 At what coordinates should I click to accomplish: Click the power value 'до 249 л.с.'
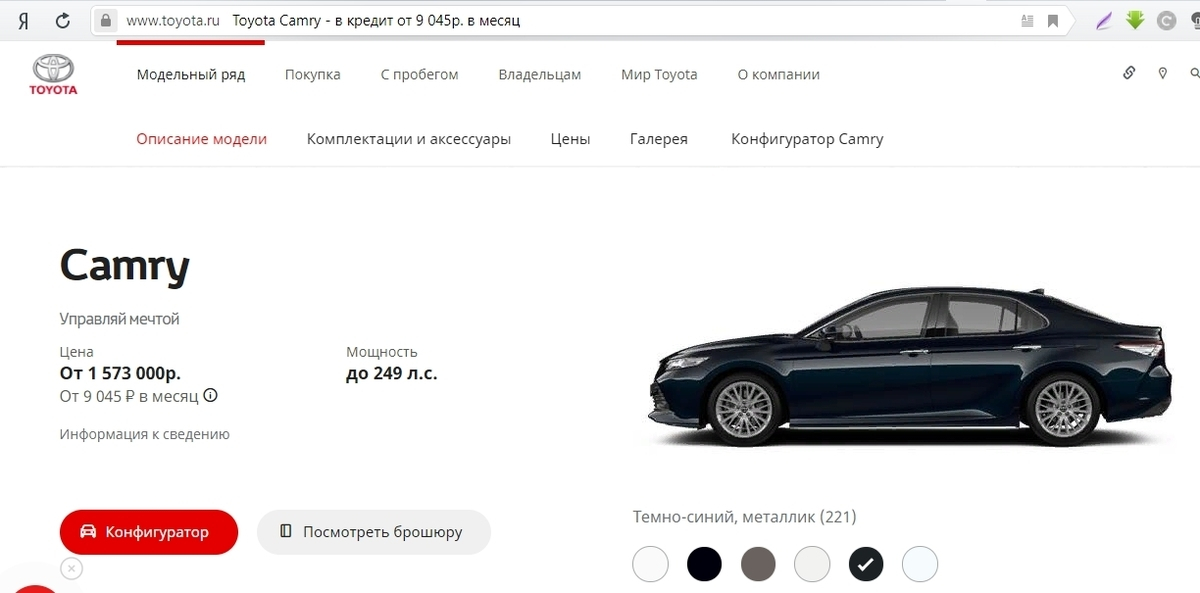(392, 373)
